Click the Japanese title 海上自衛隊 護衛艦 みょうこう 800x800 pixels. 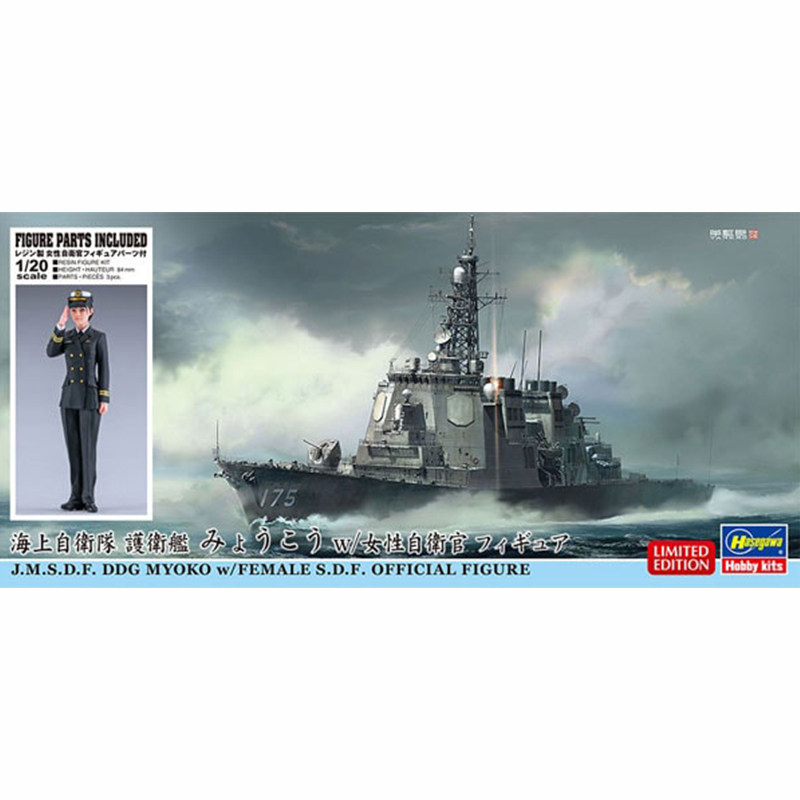pyautogui.click(x=167, y=543)
